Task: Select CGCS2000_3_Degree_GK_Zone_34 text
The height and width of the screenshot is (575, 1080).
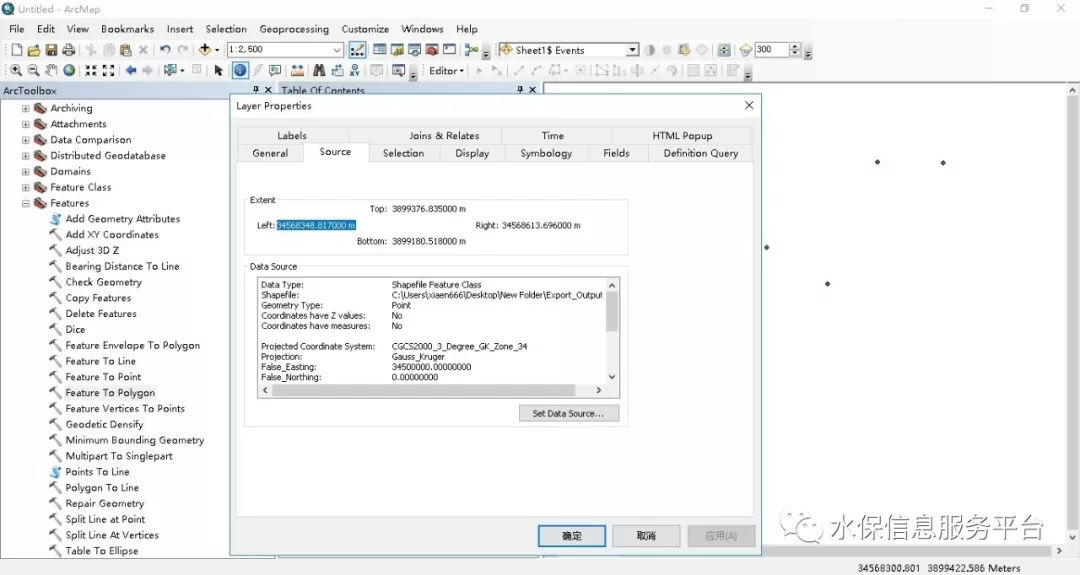Action: [459, 346]
